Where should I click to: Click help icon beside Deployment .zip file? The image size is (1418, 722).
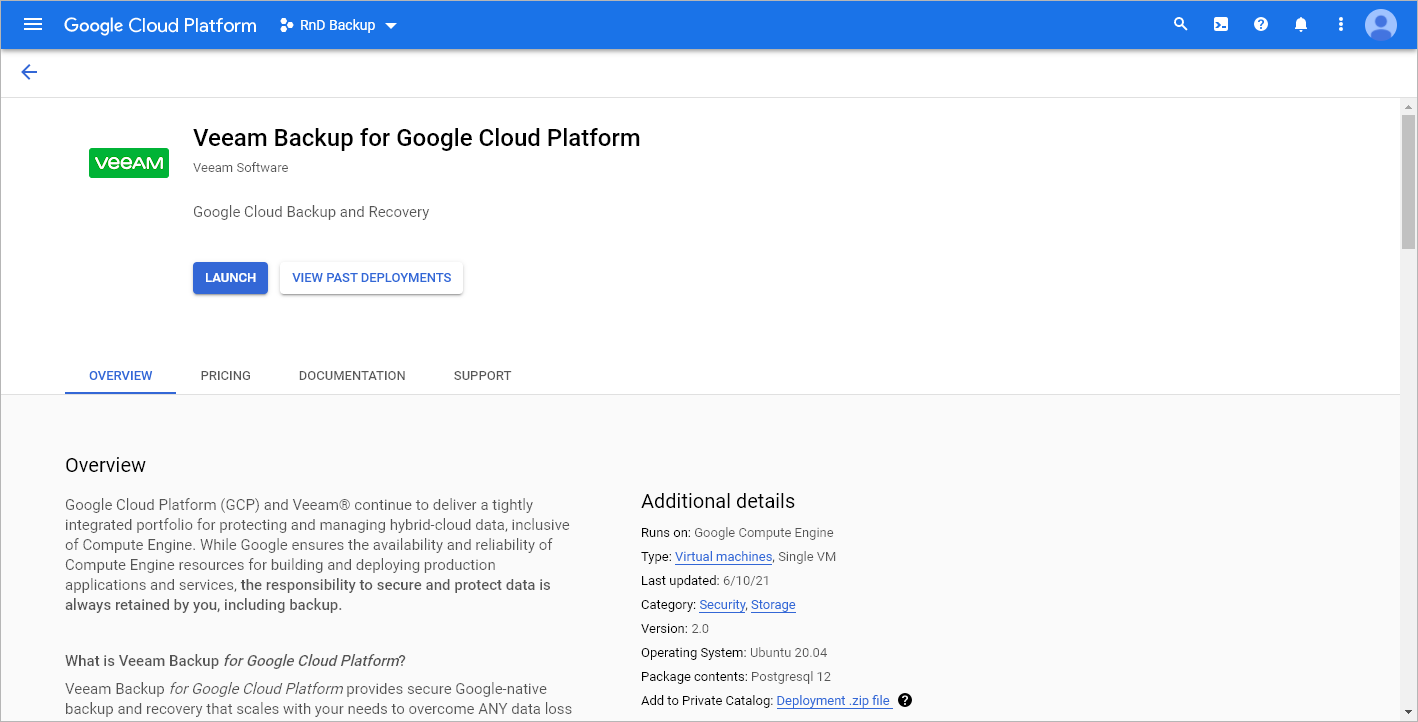pyautogui.click(x=905, y=700)
